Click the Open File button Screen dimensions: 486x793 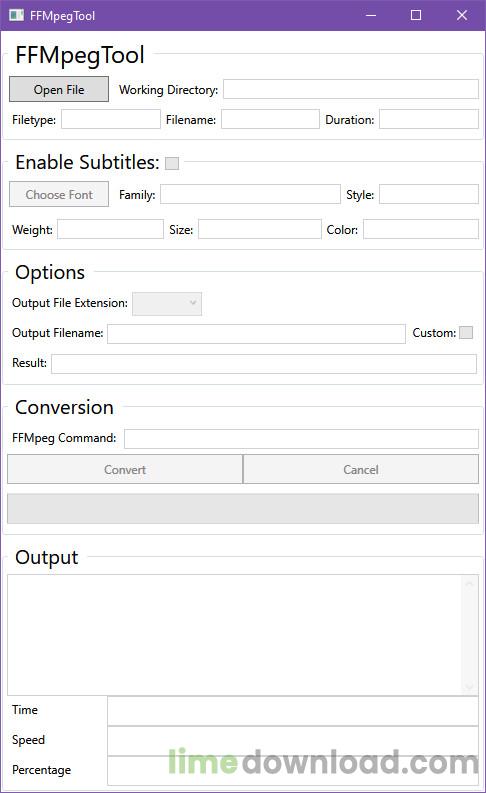coord(59,89)
